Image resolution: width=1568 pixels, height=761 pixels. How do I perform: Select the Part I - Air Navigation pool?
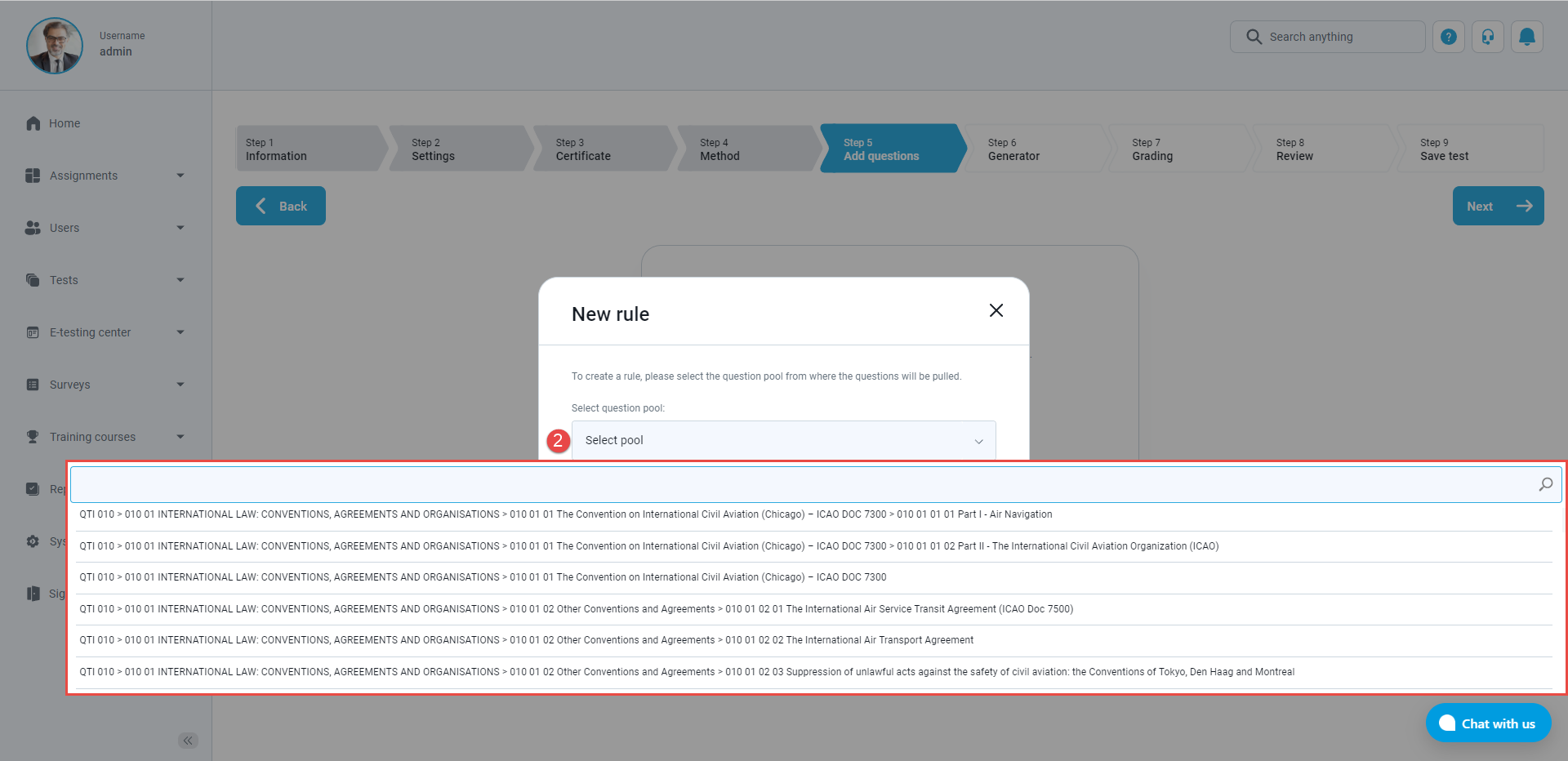click(565, 514)
